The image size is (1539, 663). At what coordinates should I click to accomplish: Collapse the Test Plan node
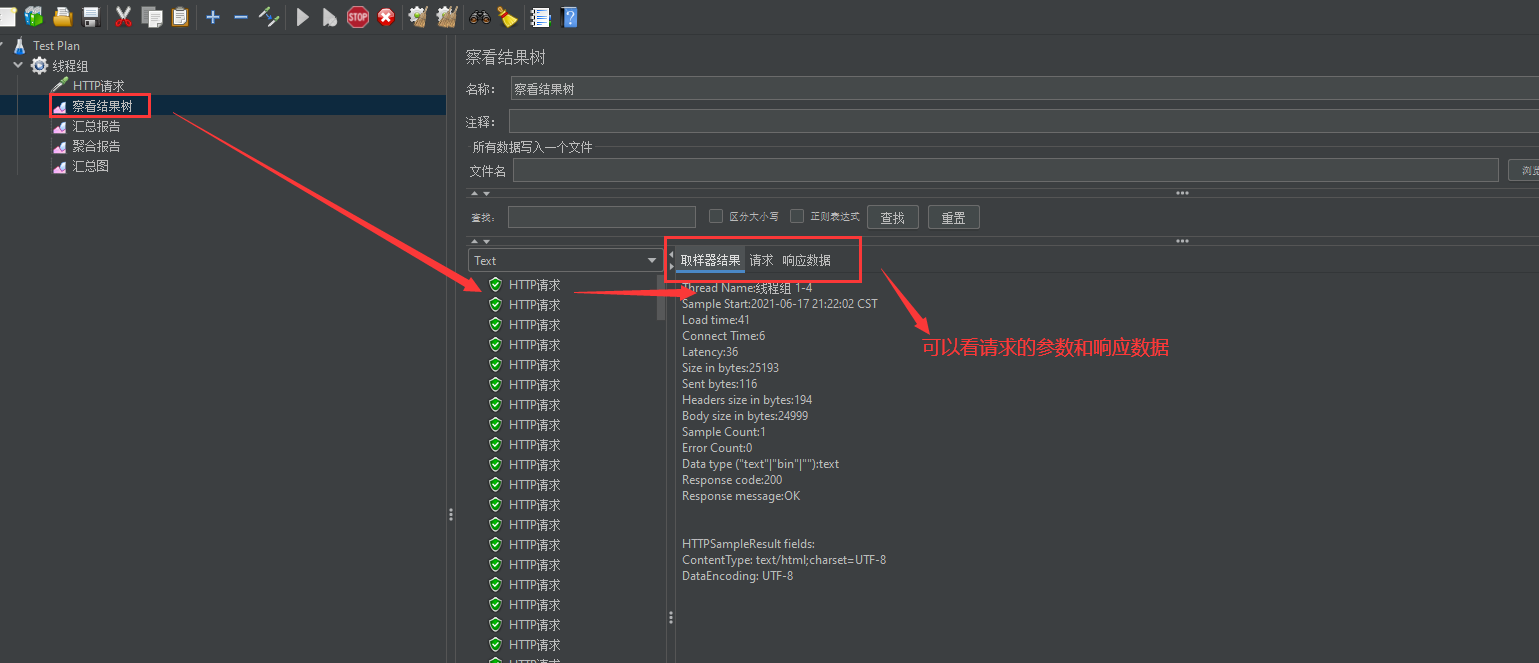click(x=5, y=45)
